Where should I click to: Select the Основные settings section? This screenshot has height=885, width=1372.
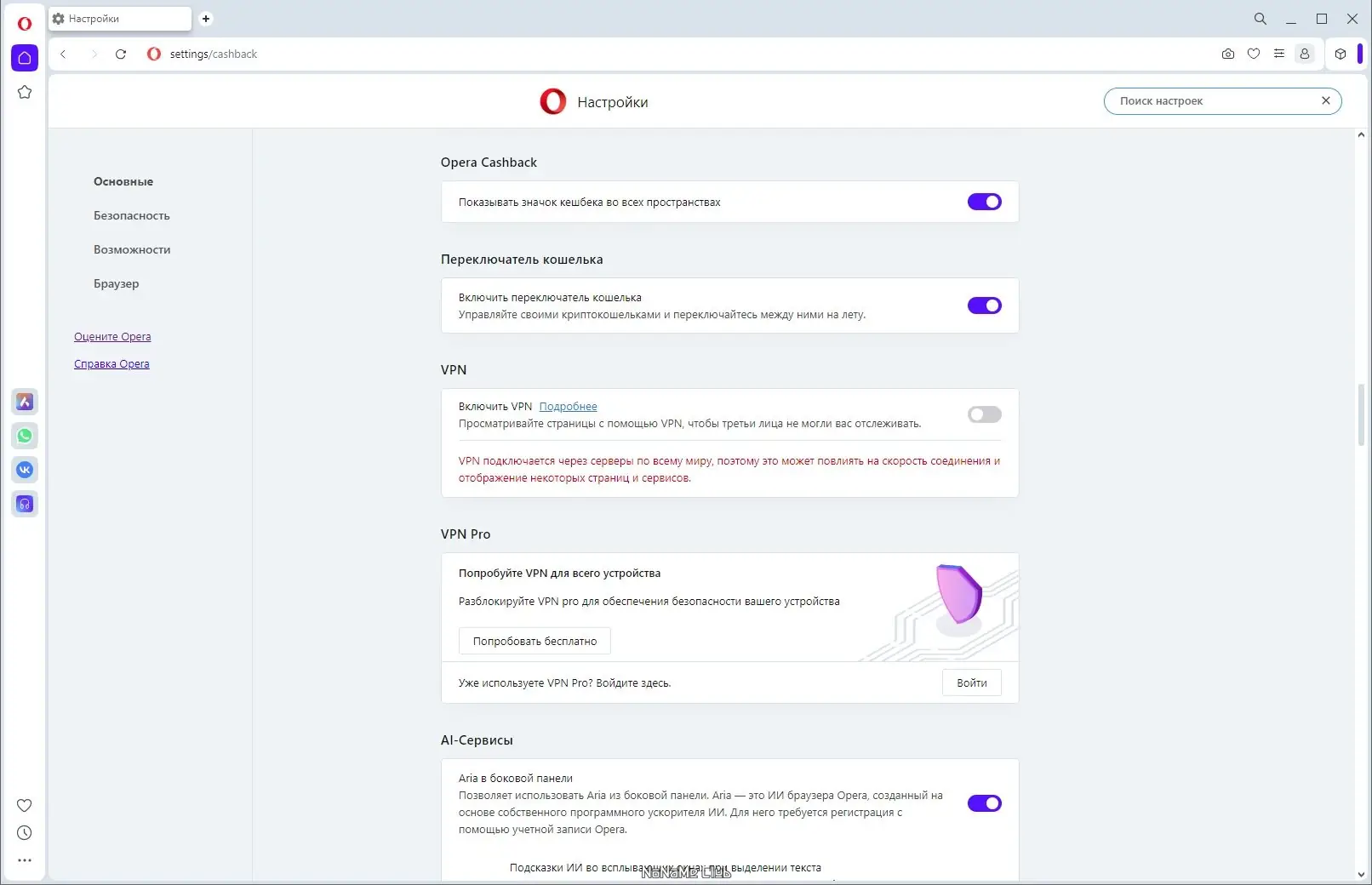coord(123,181)
